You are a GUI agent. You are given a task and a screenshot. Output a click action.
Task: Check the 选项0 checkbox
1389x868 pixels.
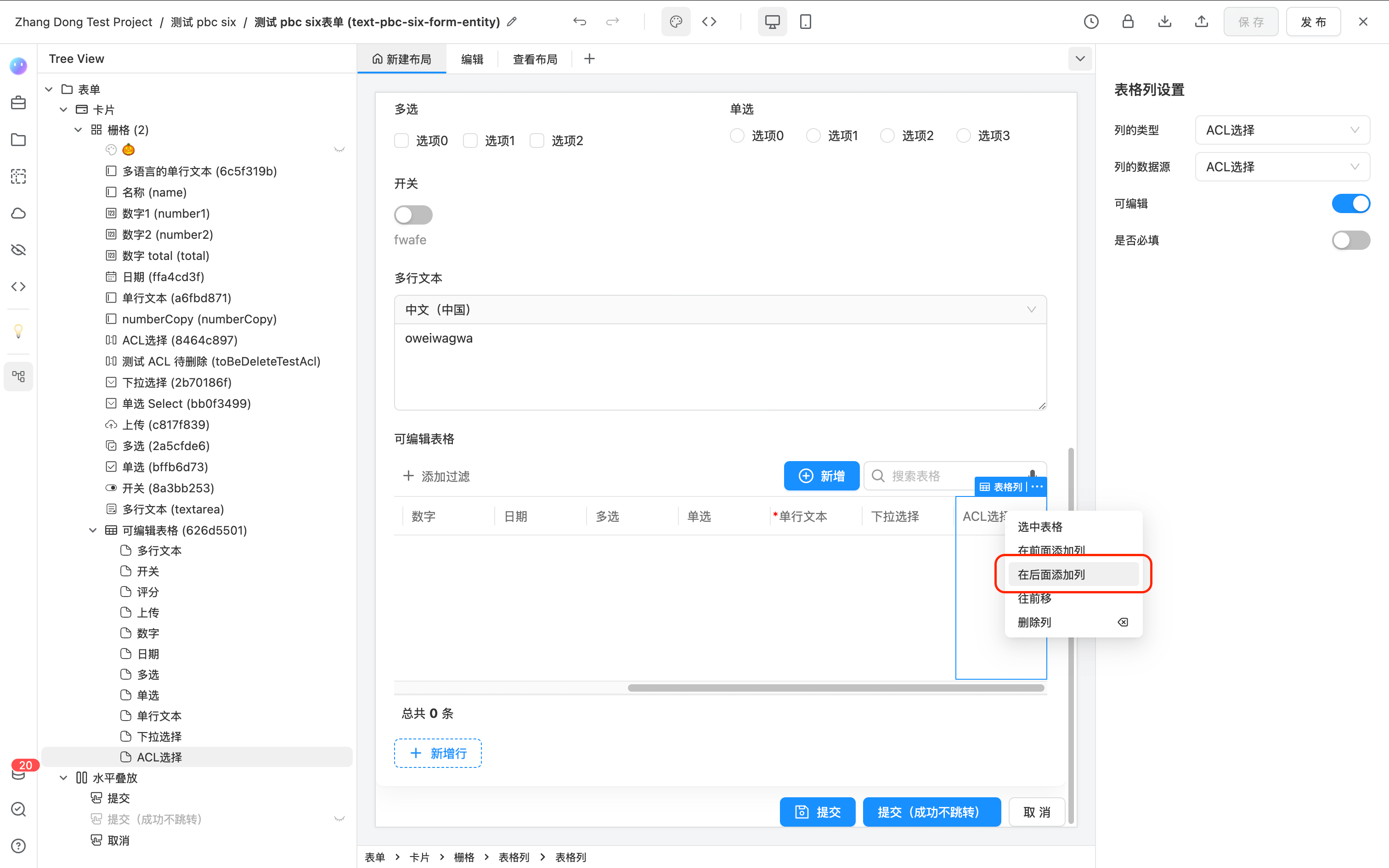click(401, 141)
